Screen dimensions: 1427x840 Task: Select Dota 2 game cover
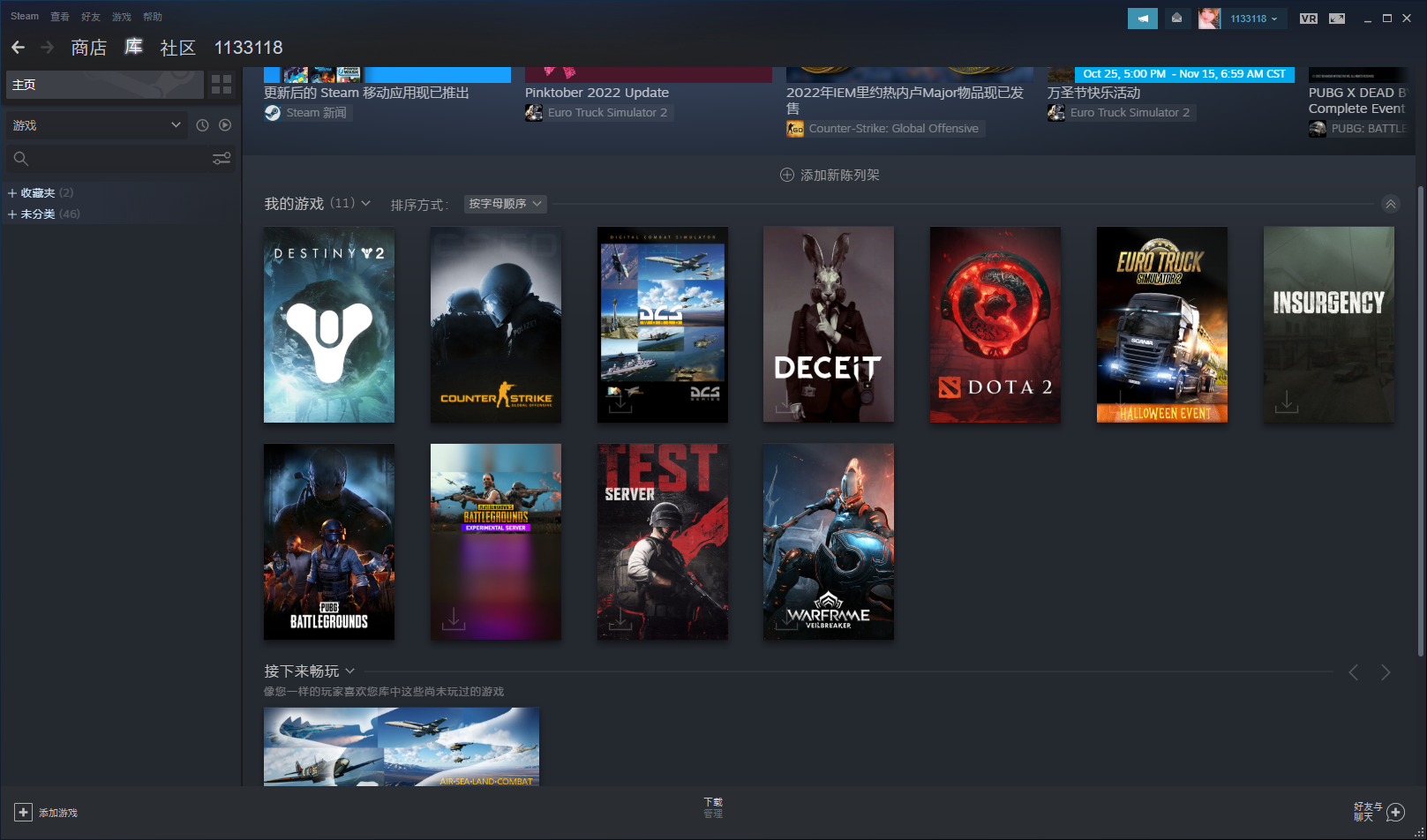tap(995, 325)
